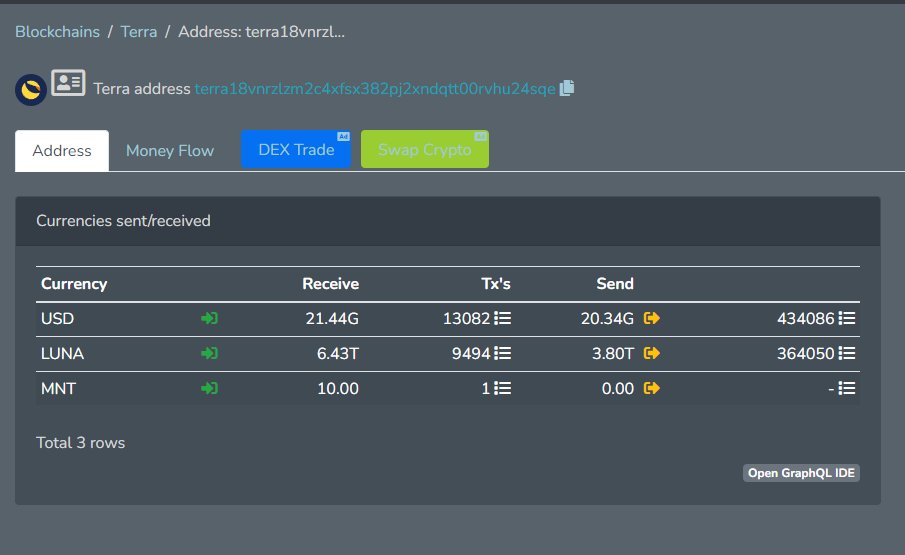Click green receive arrow icon in USD row
The width and height of the screenshot is (905, 555).
[x=210, y=318]
